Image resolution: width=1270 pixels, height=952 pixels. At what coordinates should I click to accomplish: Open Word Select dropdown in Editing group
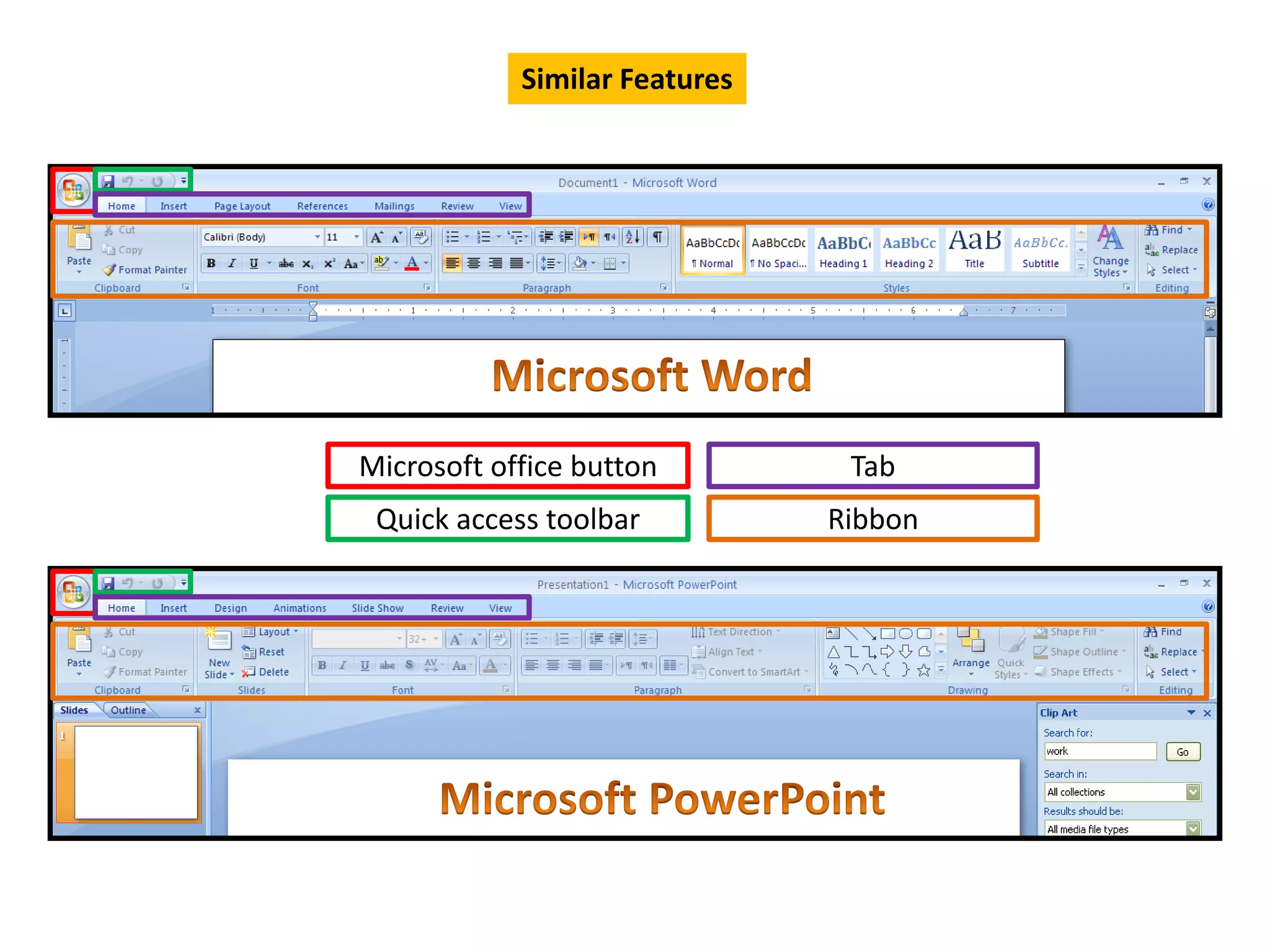[1171, 270]
